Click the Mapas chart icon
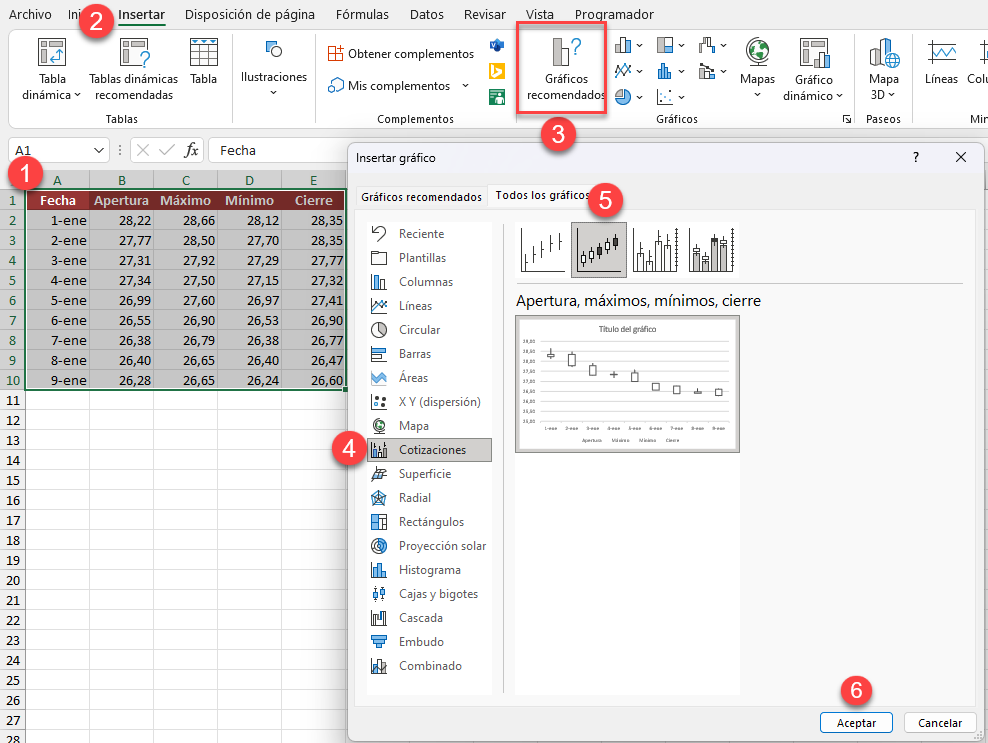The height and width of the screenshot is (743, 988). click(757, 52)
